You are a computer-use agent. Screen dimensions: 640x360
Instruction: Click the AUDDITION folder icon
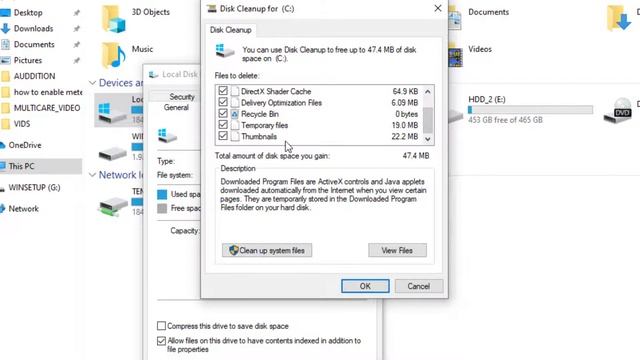tap(6, 76)
